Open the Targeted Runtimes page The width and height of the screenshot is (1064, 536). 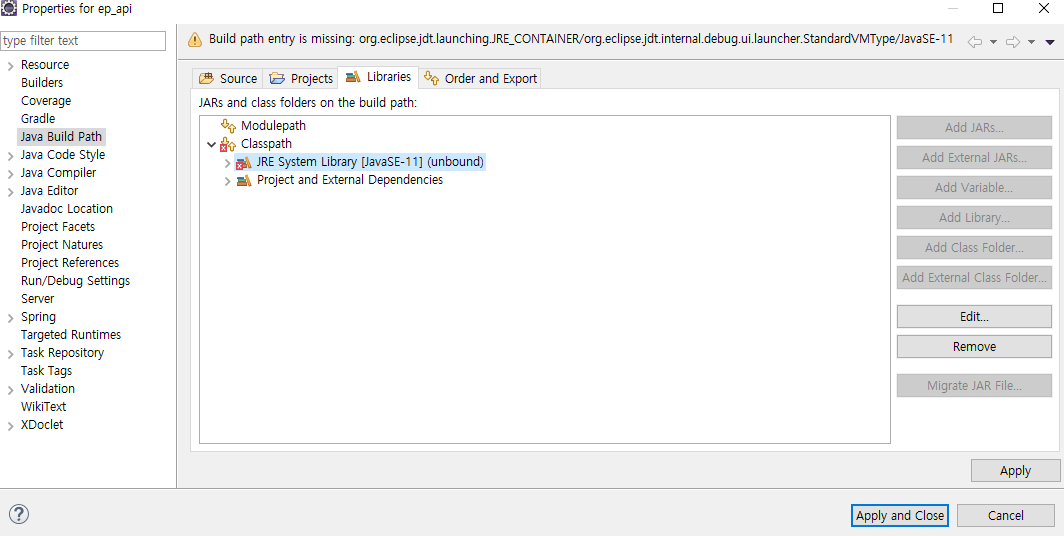(71, 334)
